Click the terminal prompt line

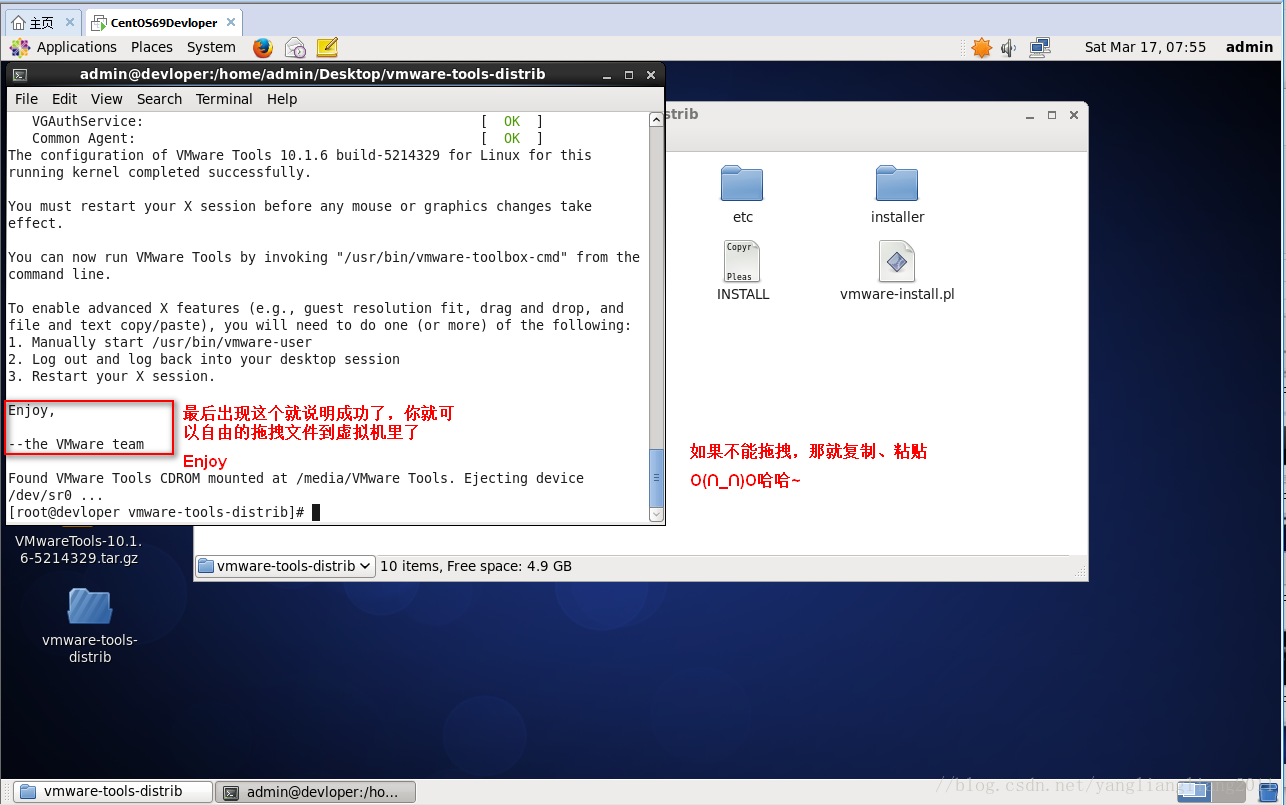pos(164,512)
